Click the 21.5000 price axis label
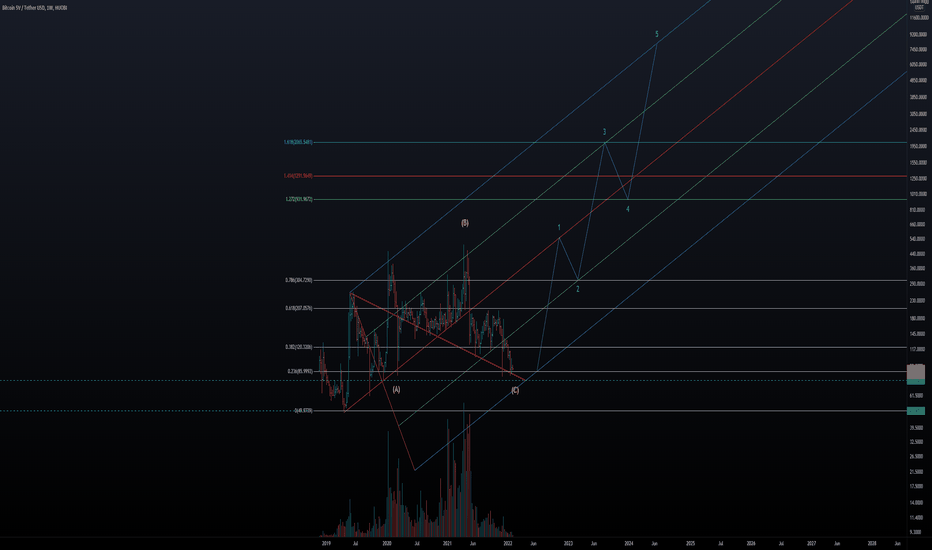Image resolution: width=932 pixels, height=550 pixels. tap(917, 472)
